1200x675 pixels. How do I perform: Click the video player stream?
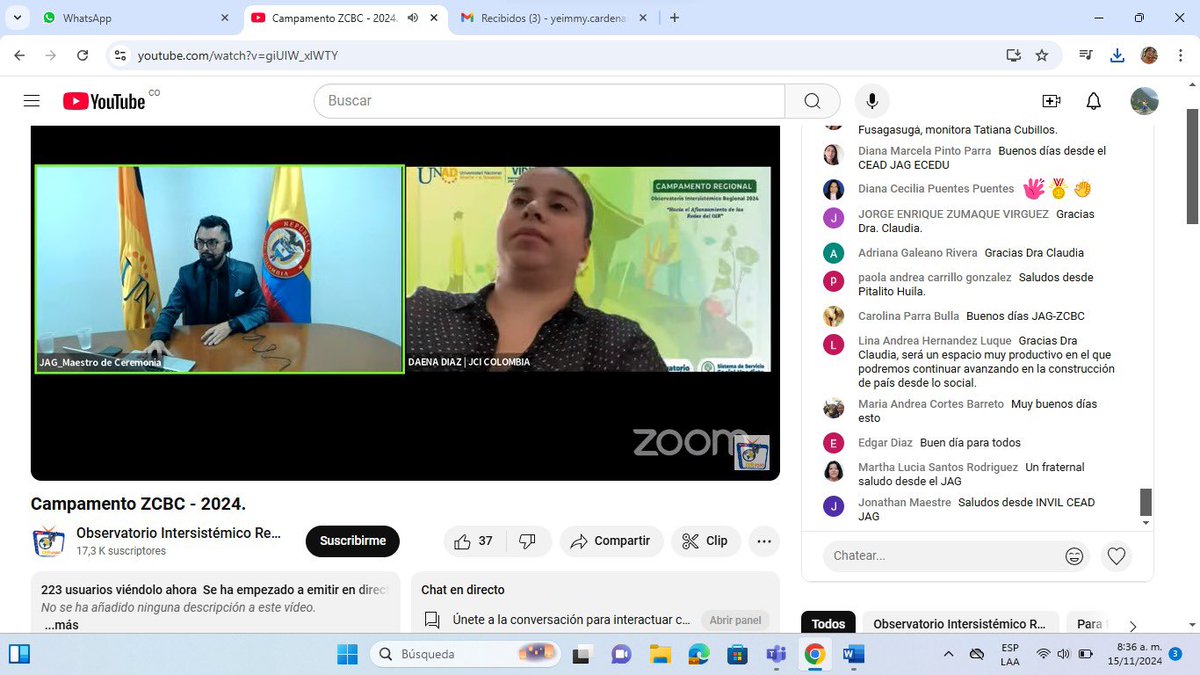coord(405,302)
